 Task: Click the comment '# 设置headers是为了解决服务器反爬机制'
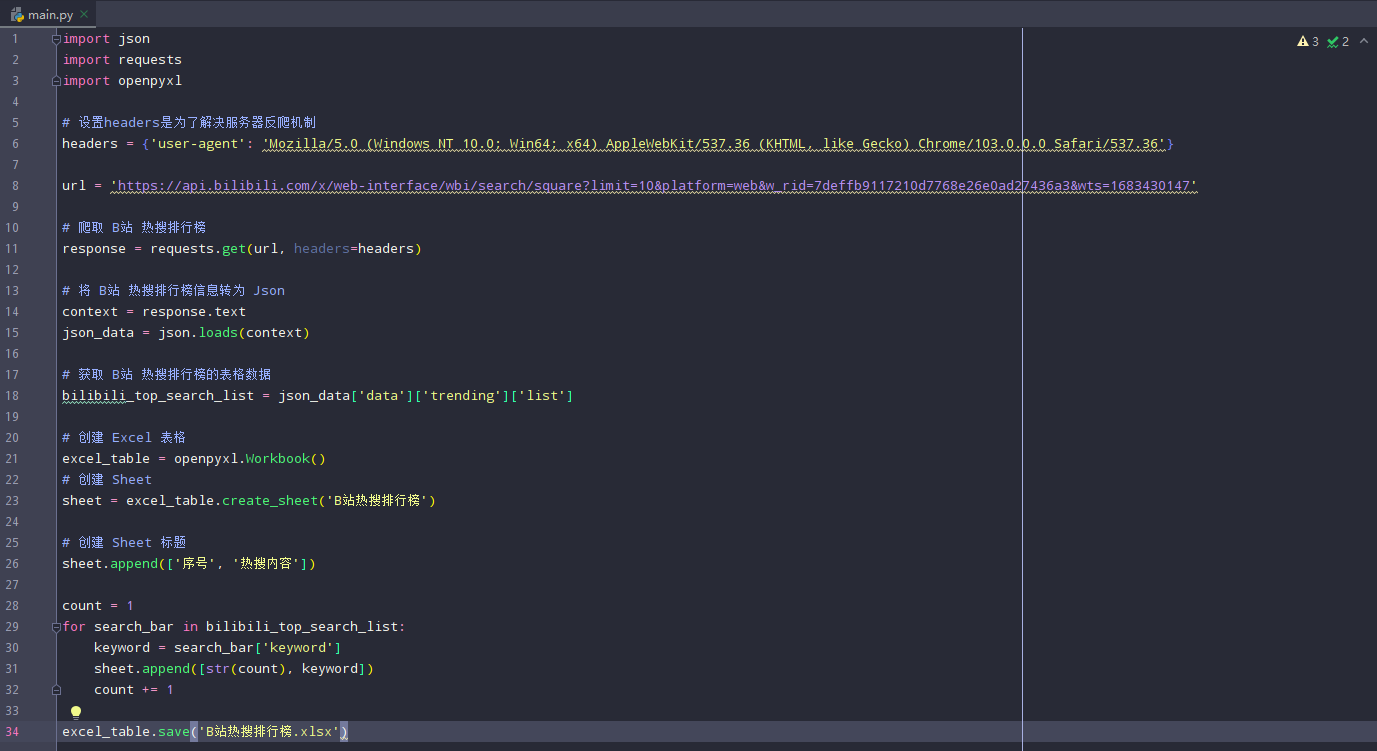point(189,123)
